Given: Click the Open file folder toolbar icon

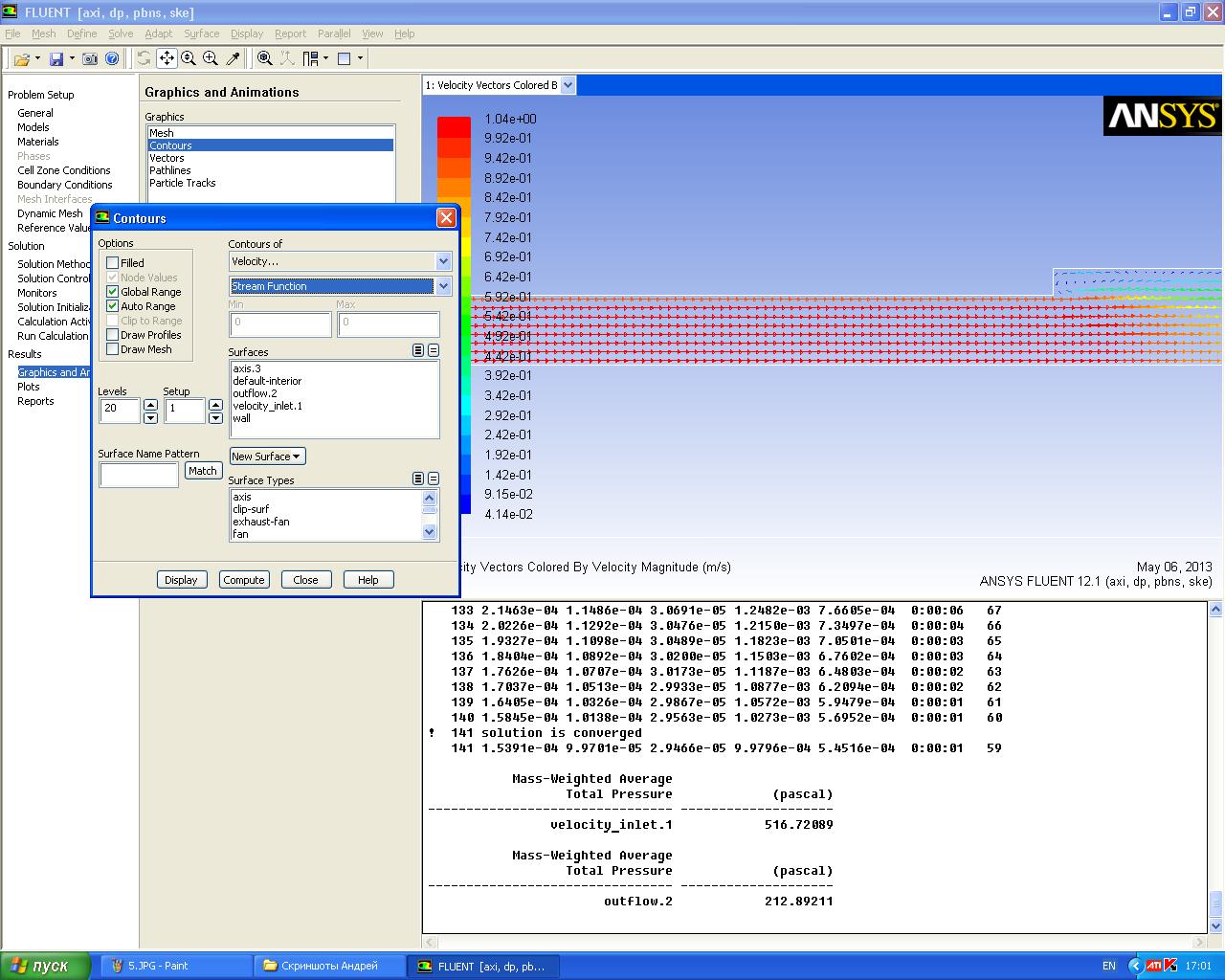Looking at the screenshot, I should click(21, 58).
